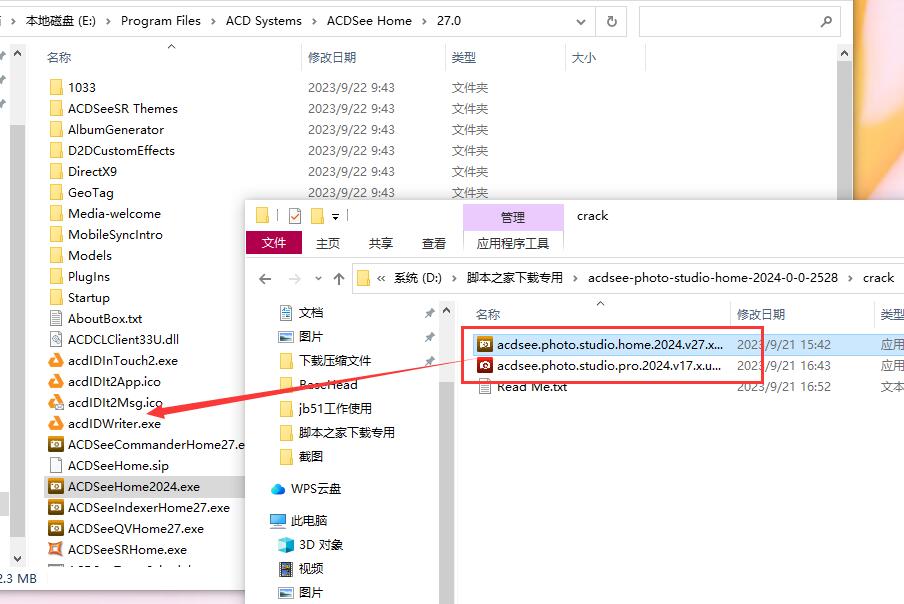Screen dimensions: 904x604
Task: Go back in crack window
Action: tap(265, 279)
